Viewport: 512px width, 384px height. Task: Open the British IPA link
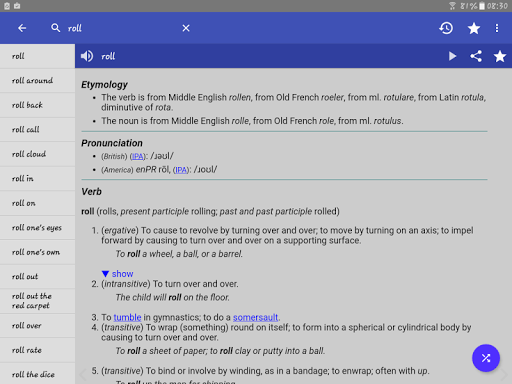[x=137, y=156]
